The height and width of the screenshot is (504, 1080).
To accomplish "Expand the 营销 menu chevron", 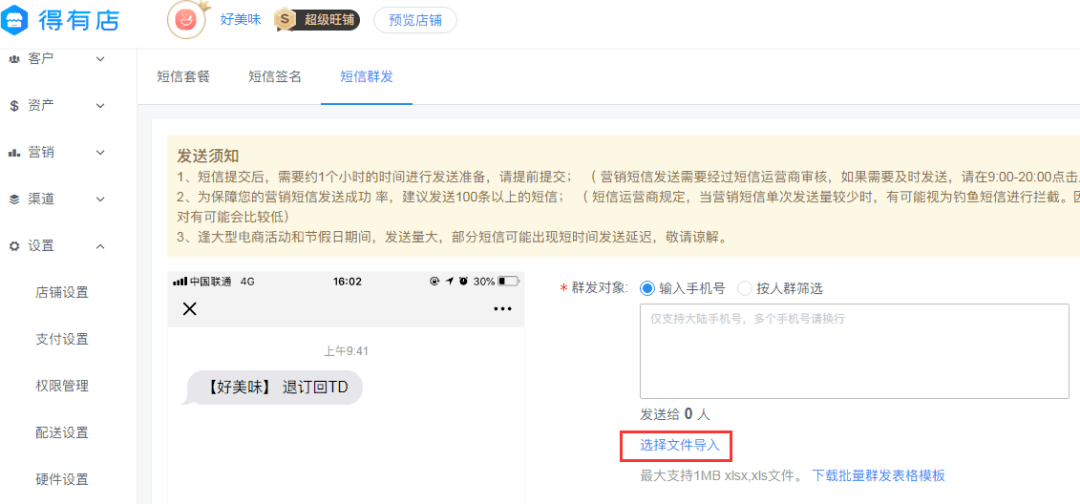I will click(100, 153).
